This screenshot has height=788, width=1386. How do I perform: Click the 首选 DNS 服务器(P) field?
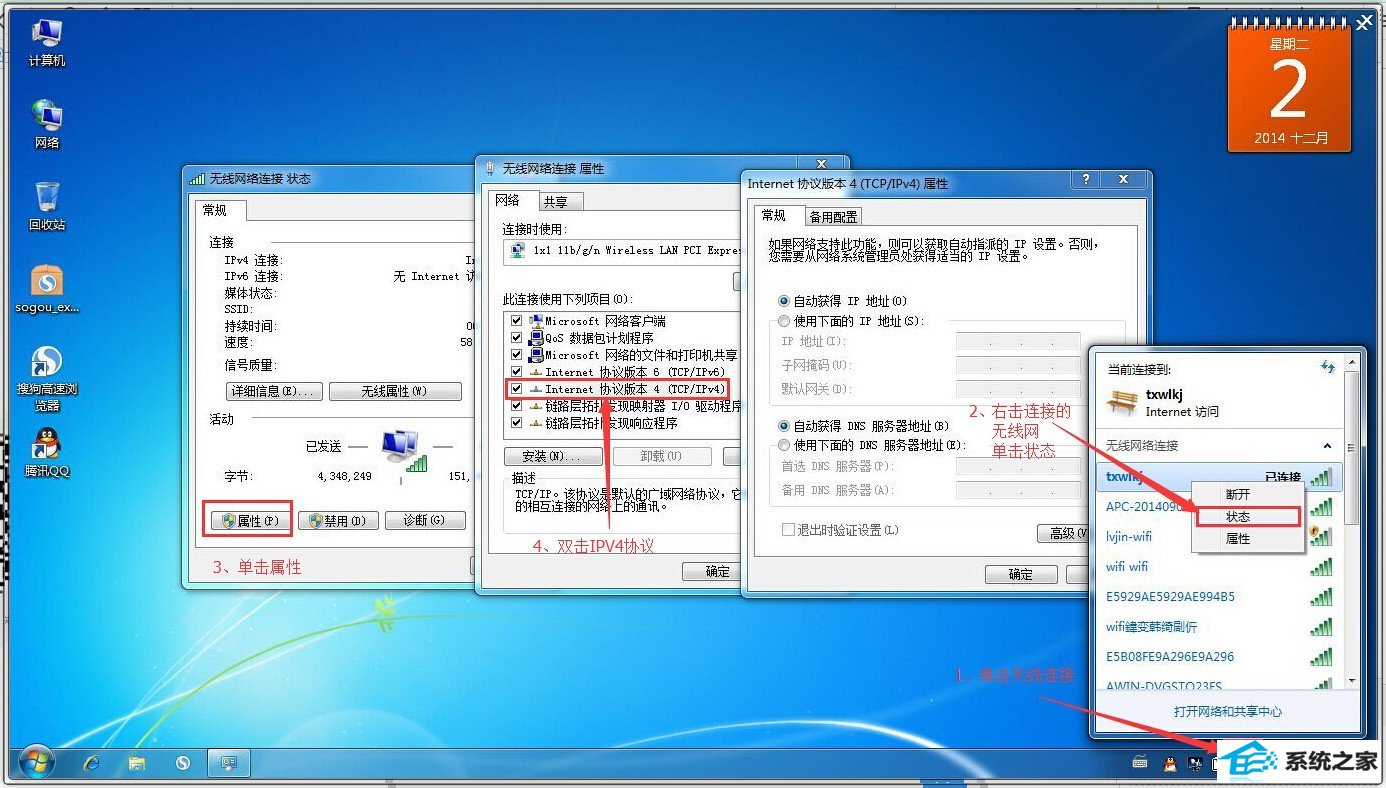point(1018,466)
